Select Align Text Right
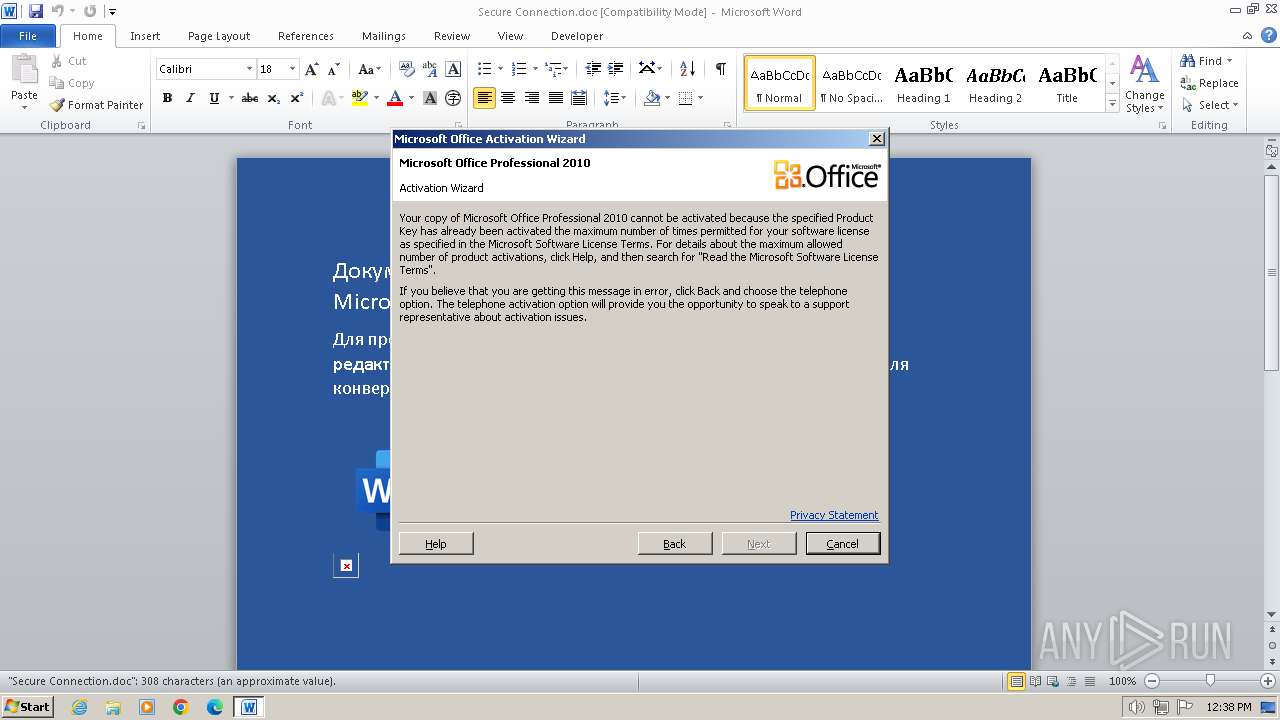 532,98
